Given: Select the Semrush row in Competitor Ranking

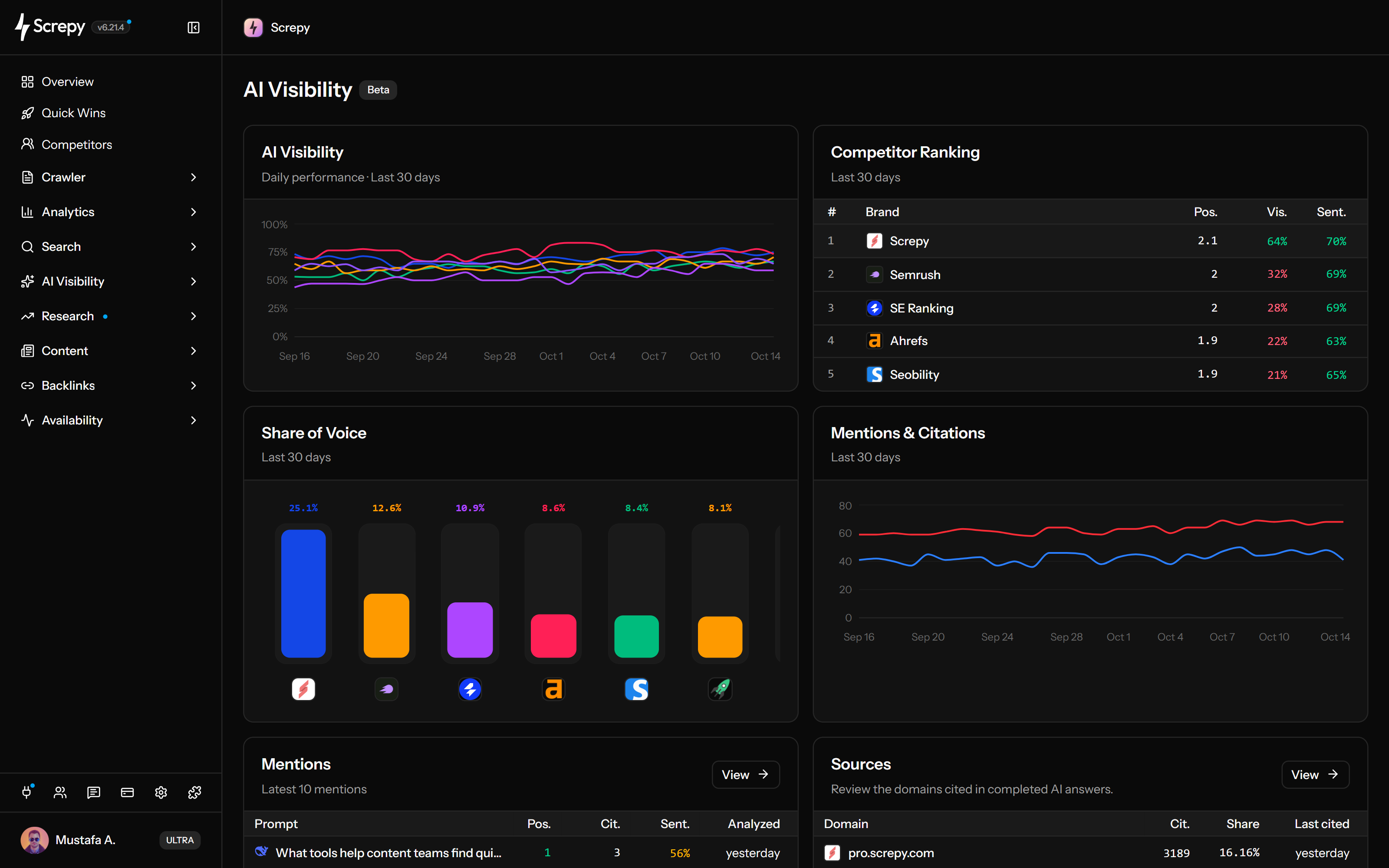Looking at the screenshot, I should (1090, 274).
